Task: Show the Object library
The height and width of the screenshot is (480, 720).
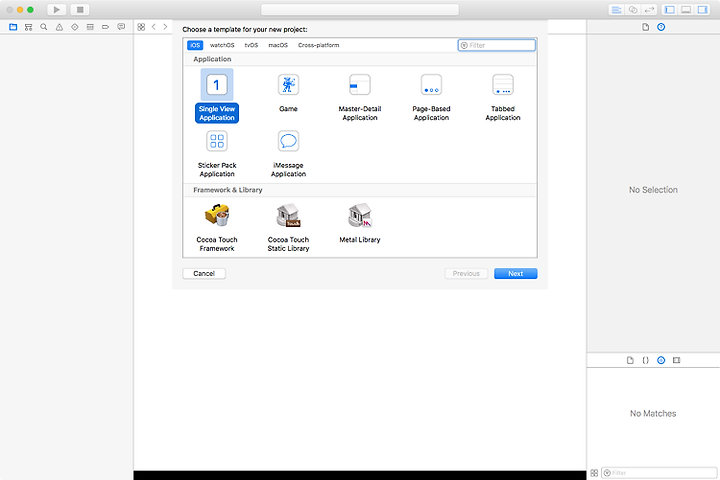Action: 661,361
